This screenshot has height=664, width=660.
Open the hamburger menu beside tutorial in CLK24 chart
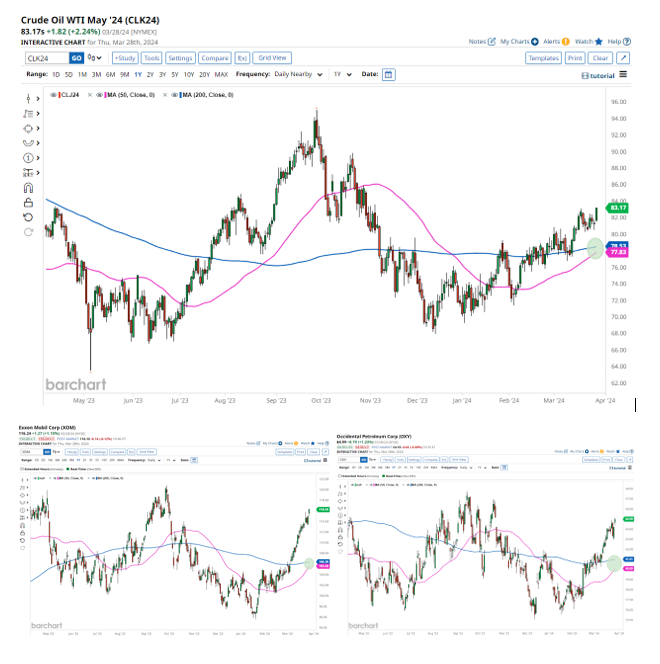(623, 75)
